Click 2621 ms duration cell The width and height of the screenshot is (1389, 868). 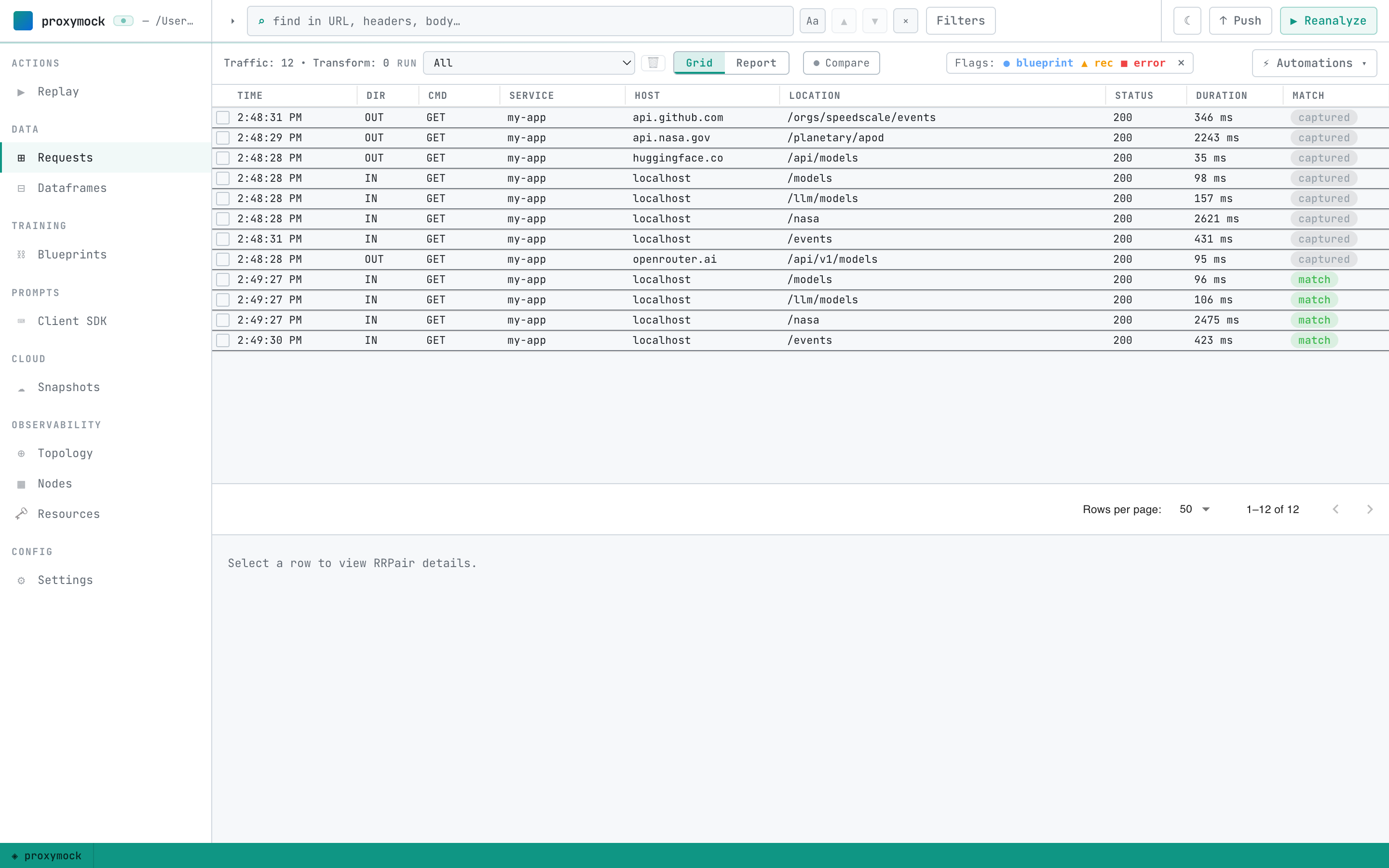1216,219
